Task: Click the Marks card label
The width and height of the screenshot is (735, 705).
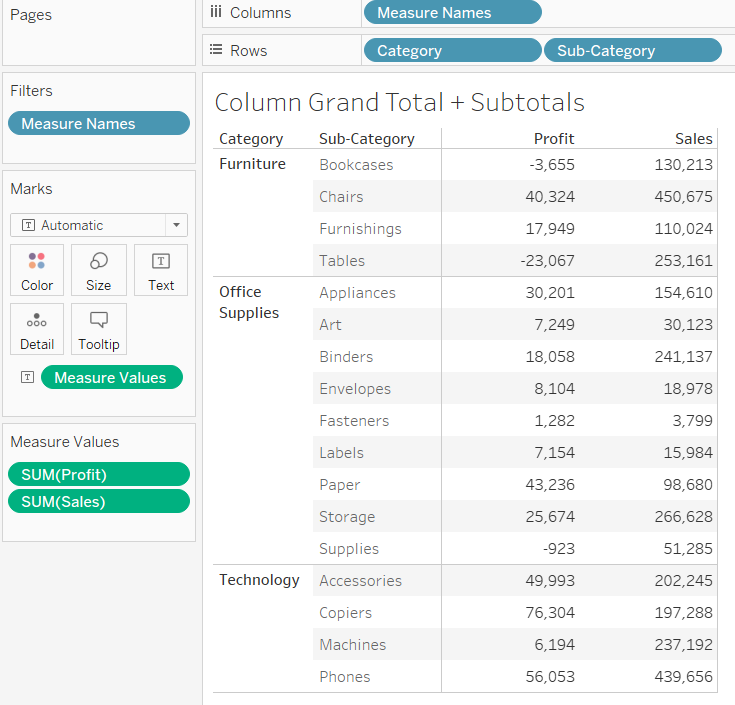Action: 31,188
